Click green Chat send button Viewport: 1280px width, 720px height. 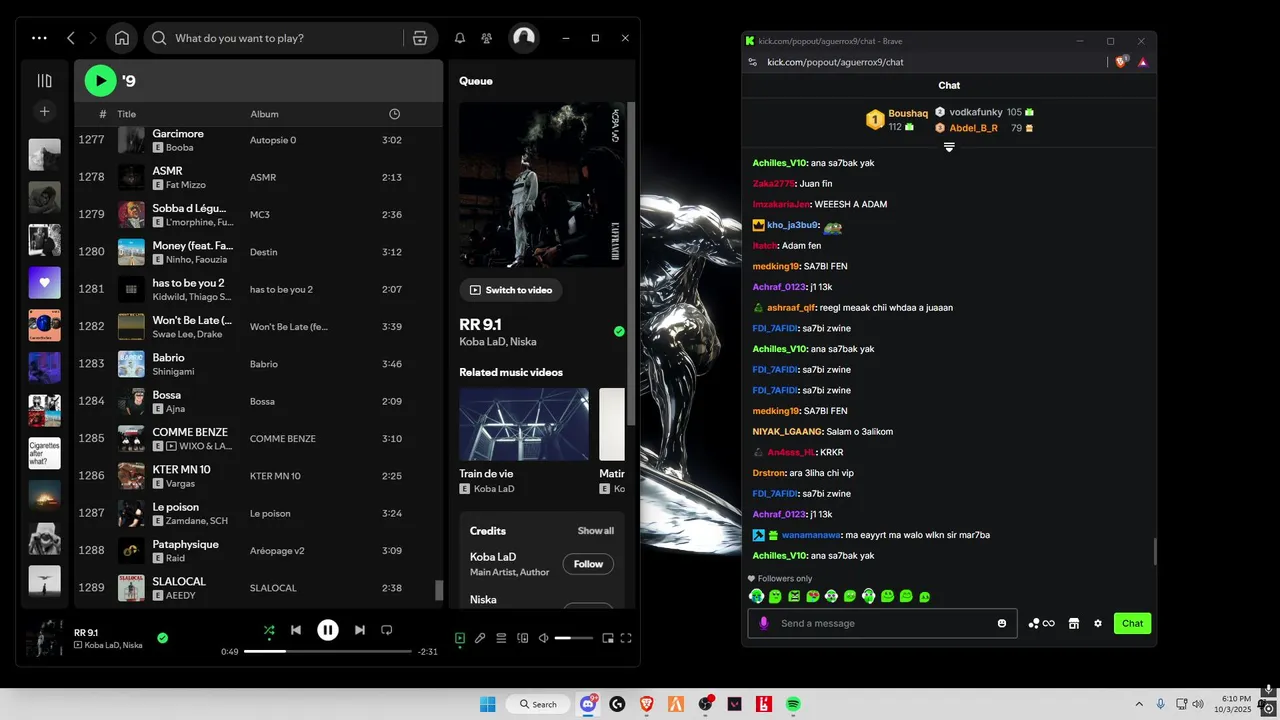click(x=1132, y=623)
